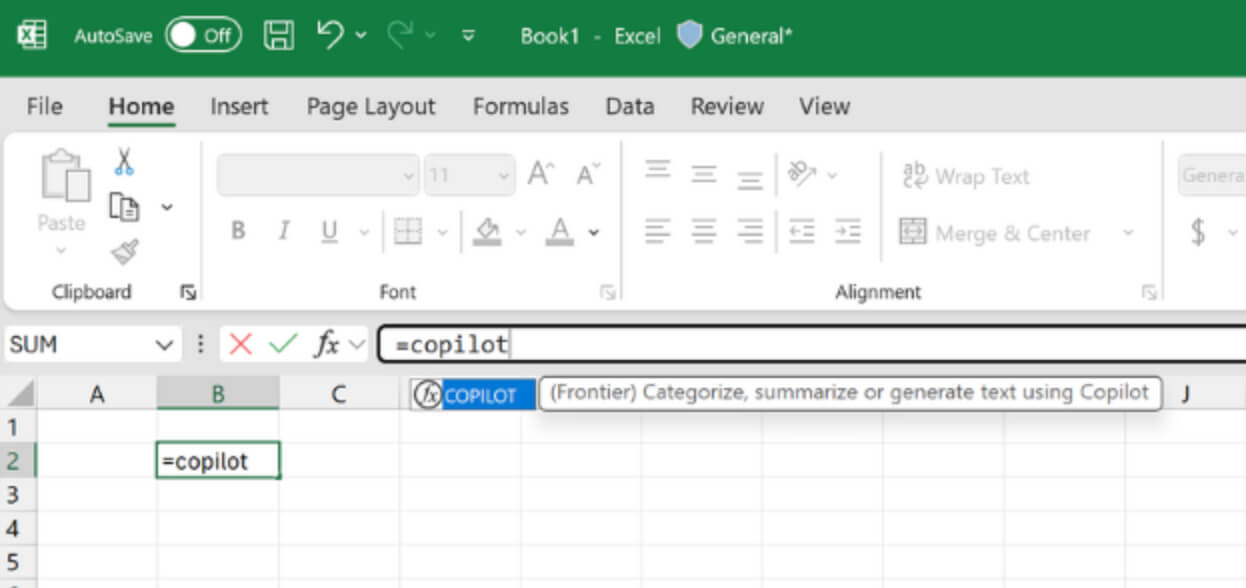Select the Format Painter brush icon
The height and width of the screenshot is (588, 1246).
pos(124,252)
